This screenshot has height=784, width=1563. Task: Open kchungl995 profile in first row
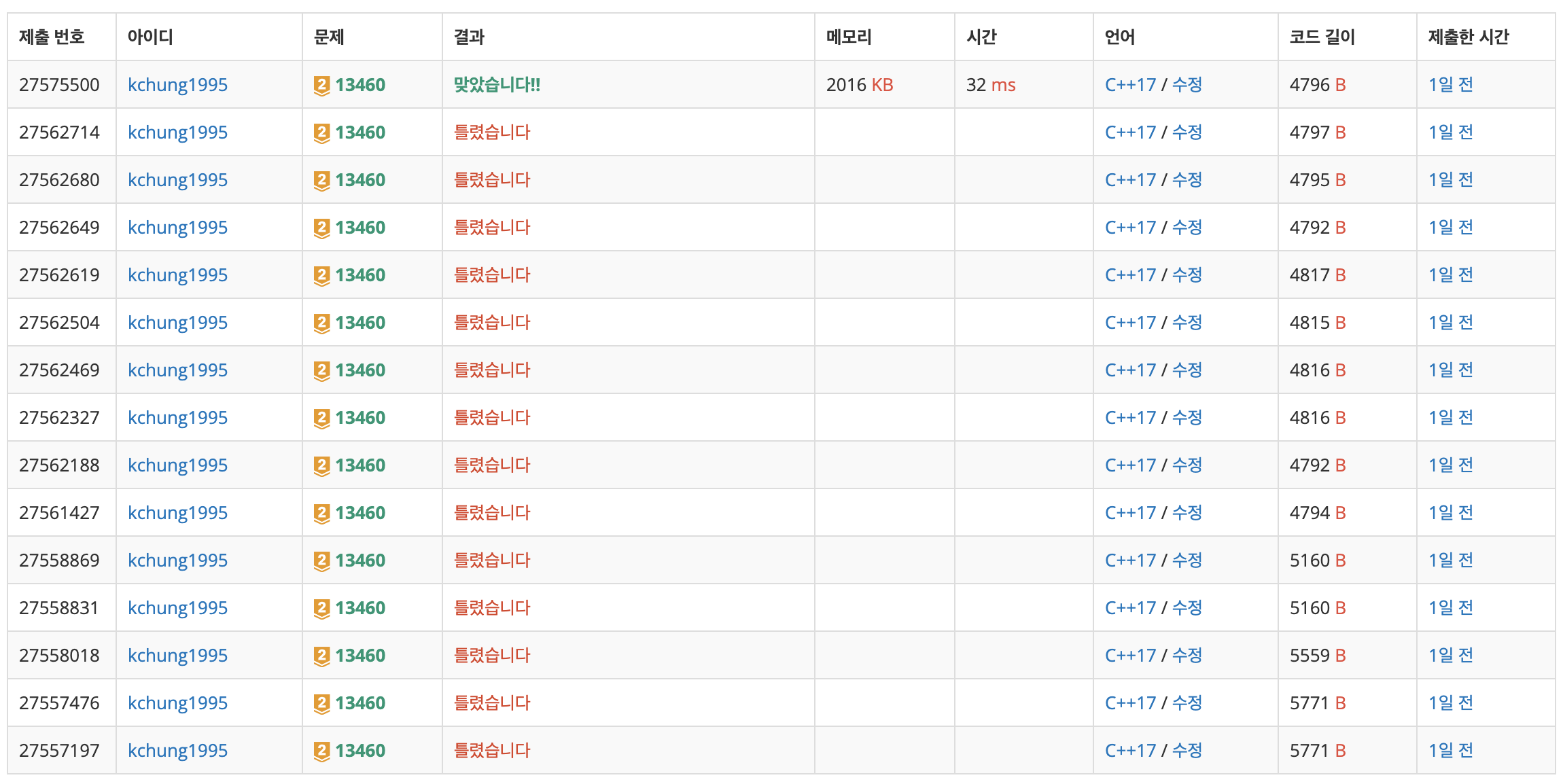[177, 85]
